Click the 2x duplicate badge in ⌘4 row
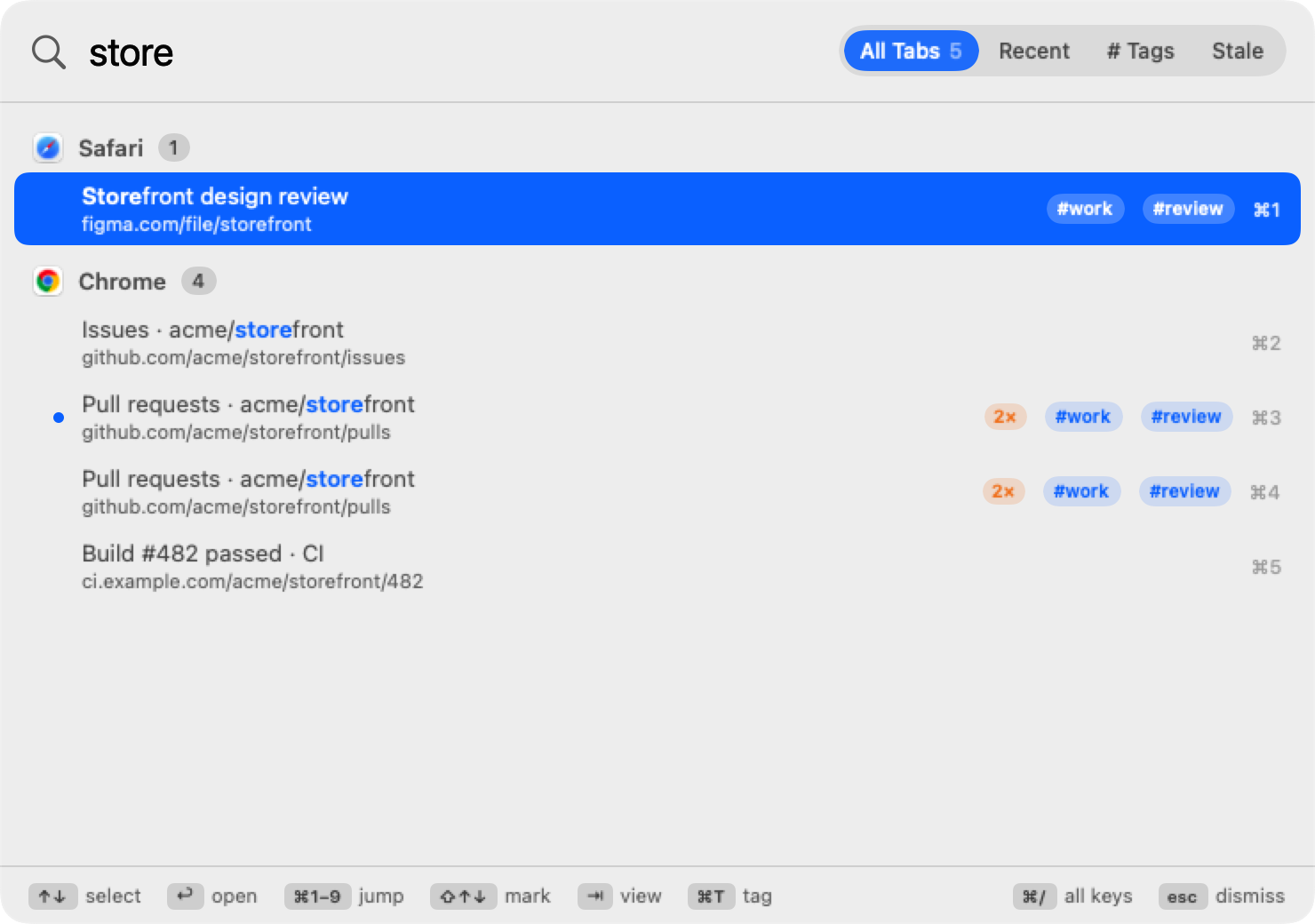 1003,491
